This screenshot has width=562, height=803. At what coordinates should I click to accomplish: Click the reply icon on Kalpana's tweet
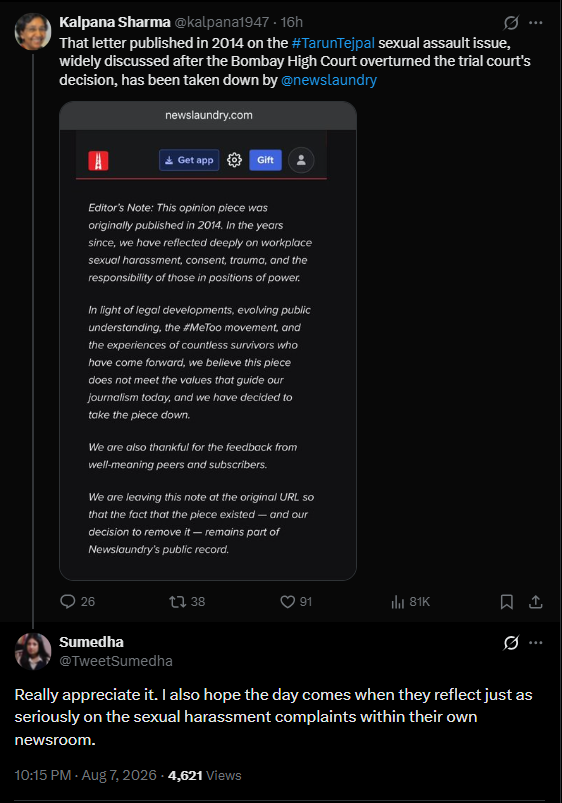68,601
